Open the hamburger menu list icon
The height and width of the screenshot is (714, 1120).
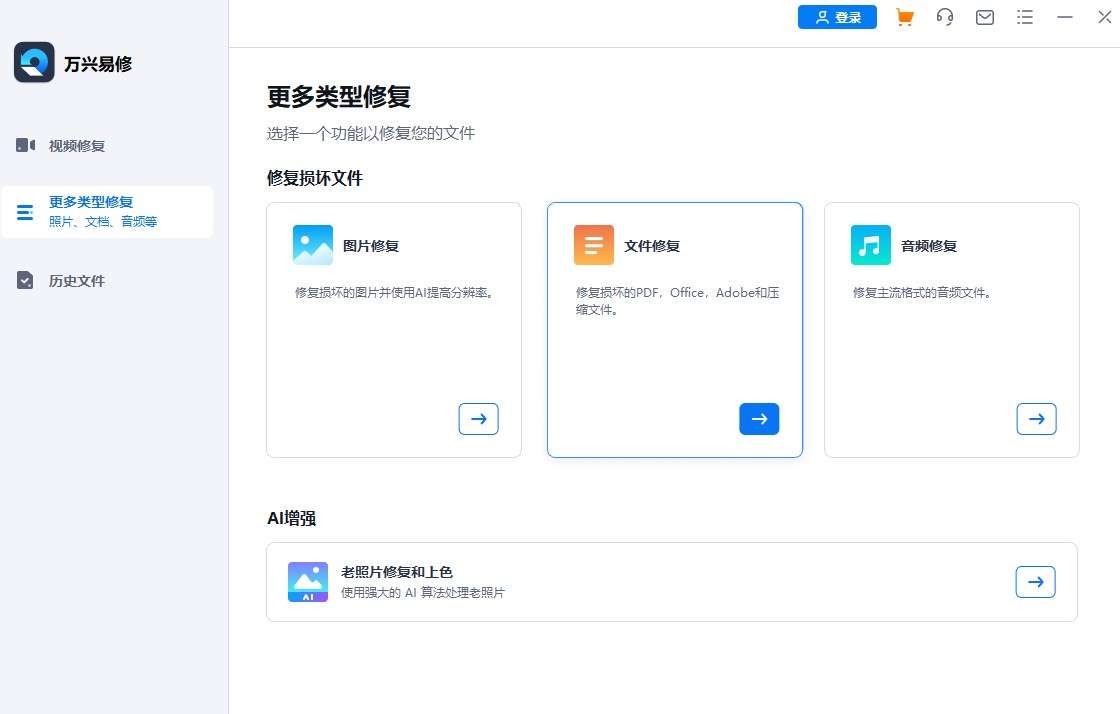[1025, 17]
